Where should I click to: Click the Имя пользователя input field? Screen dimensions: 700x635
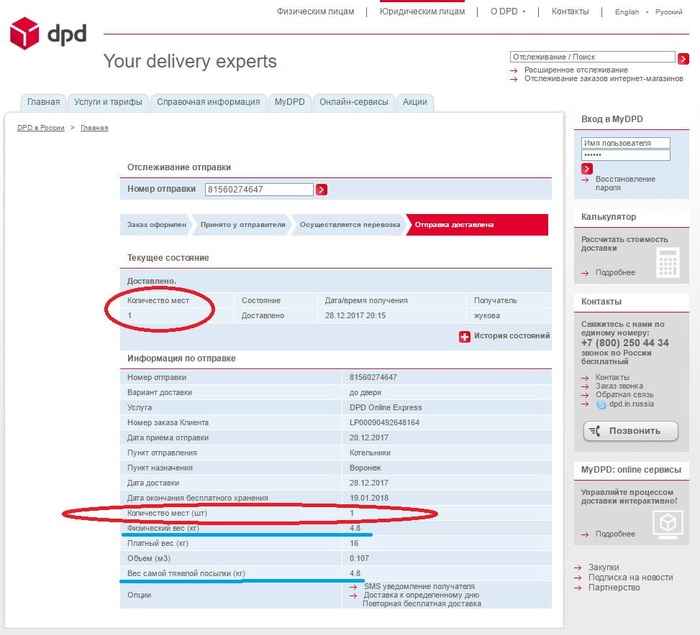[625, 143]
